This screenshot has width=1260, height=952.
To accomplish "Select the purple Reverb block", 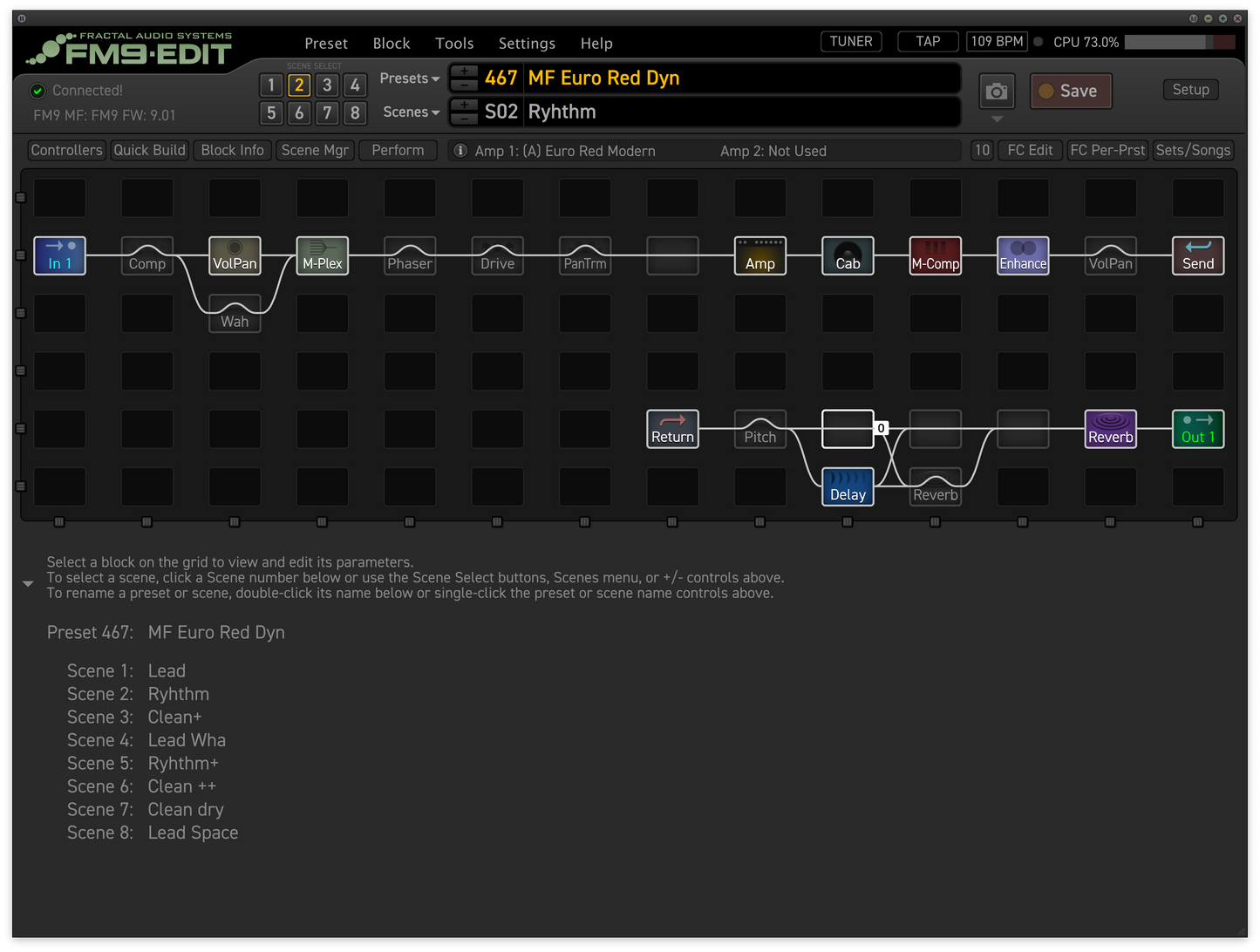I will pyautogui.click(x=1110, y=429).
